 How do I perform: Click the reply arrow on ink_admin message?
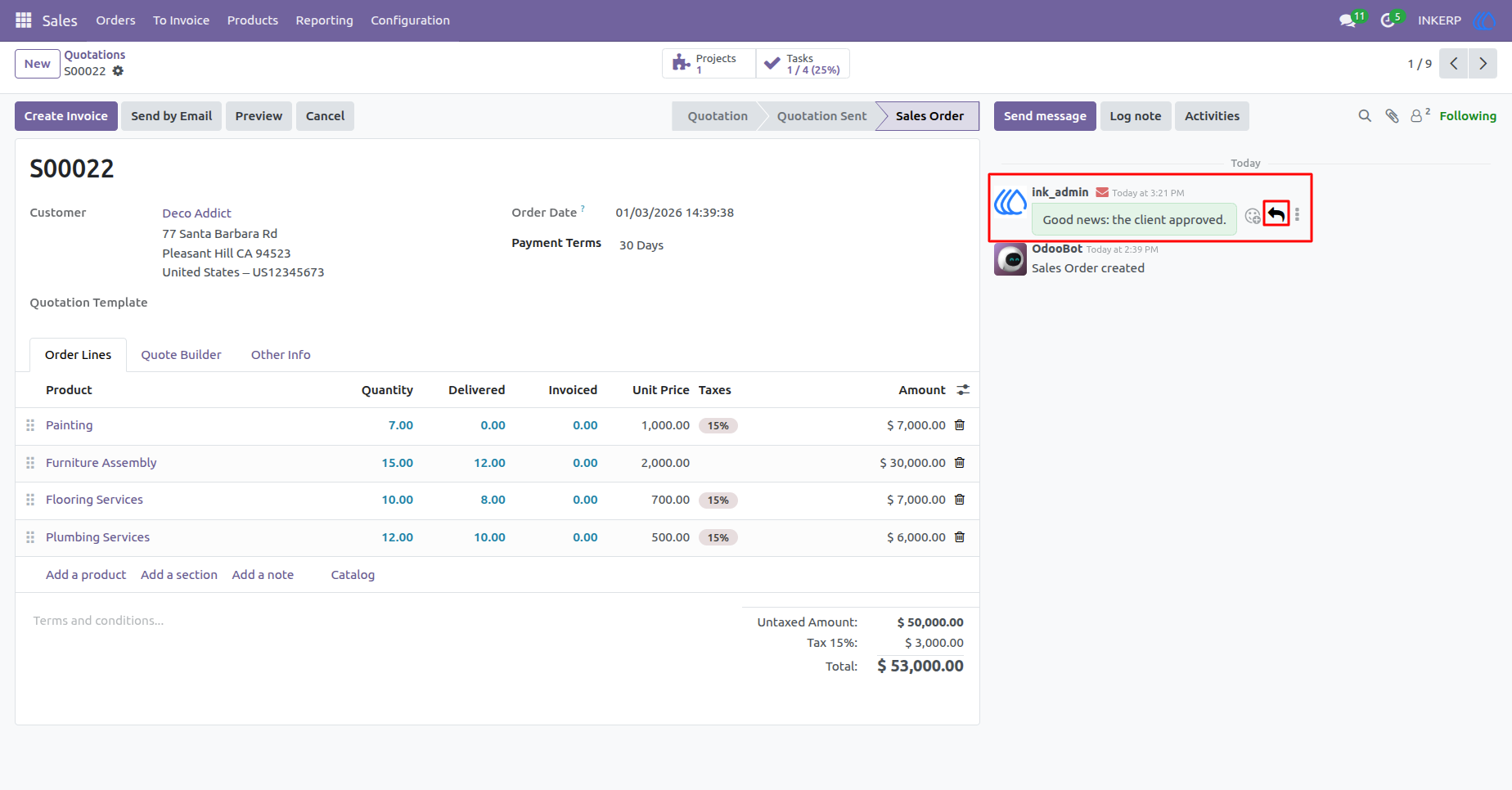1276,214
